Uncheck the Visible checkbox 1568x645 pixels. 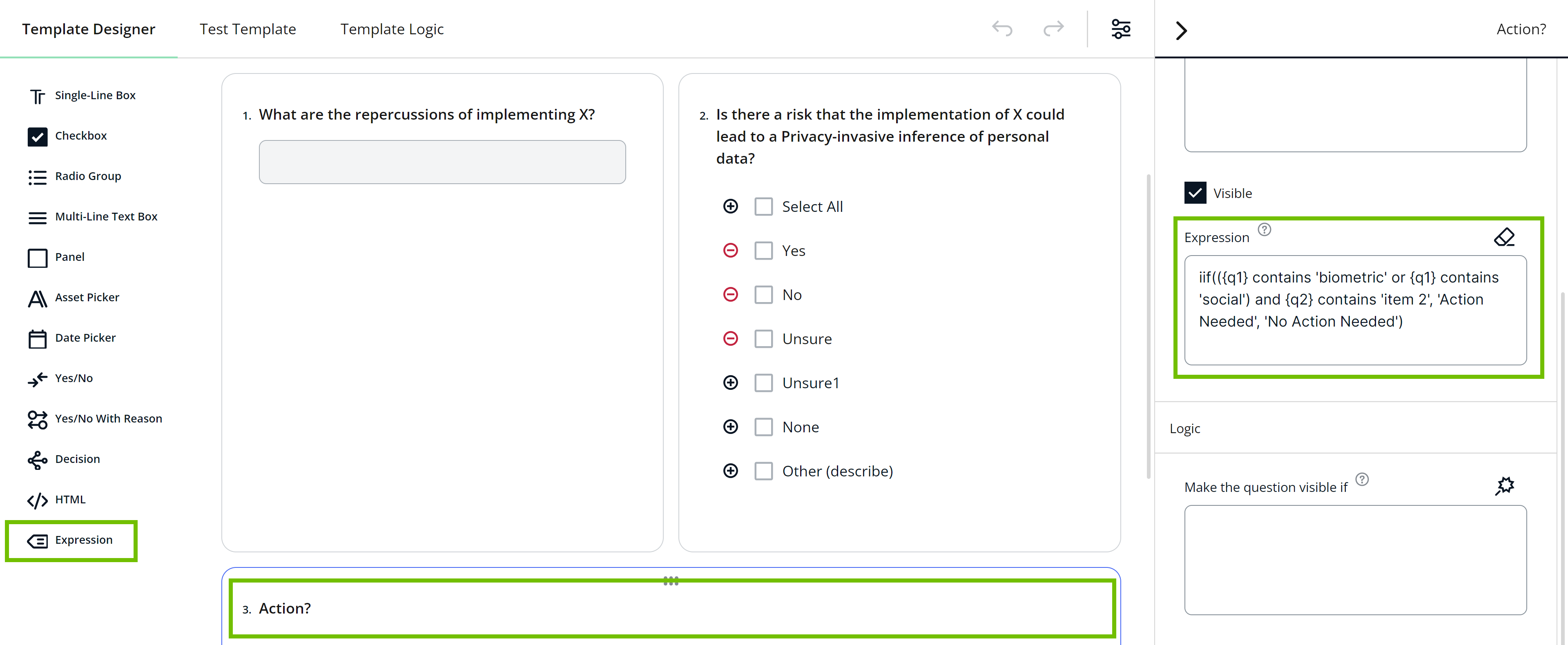click(1196, 192)
